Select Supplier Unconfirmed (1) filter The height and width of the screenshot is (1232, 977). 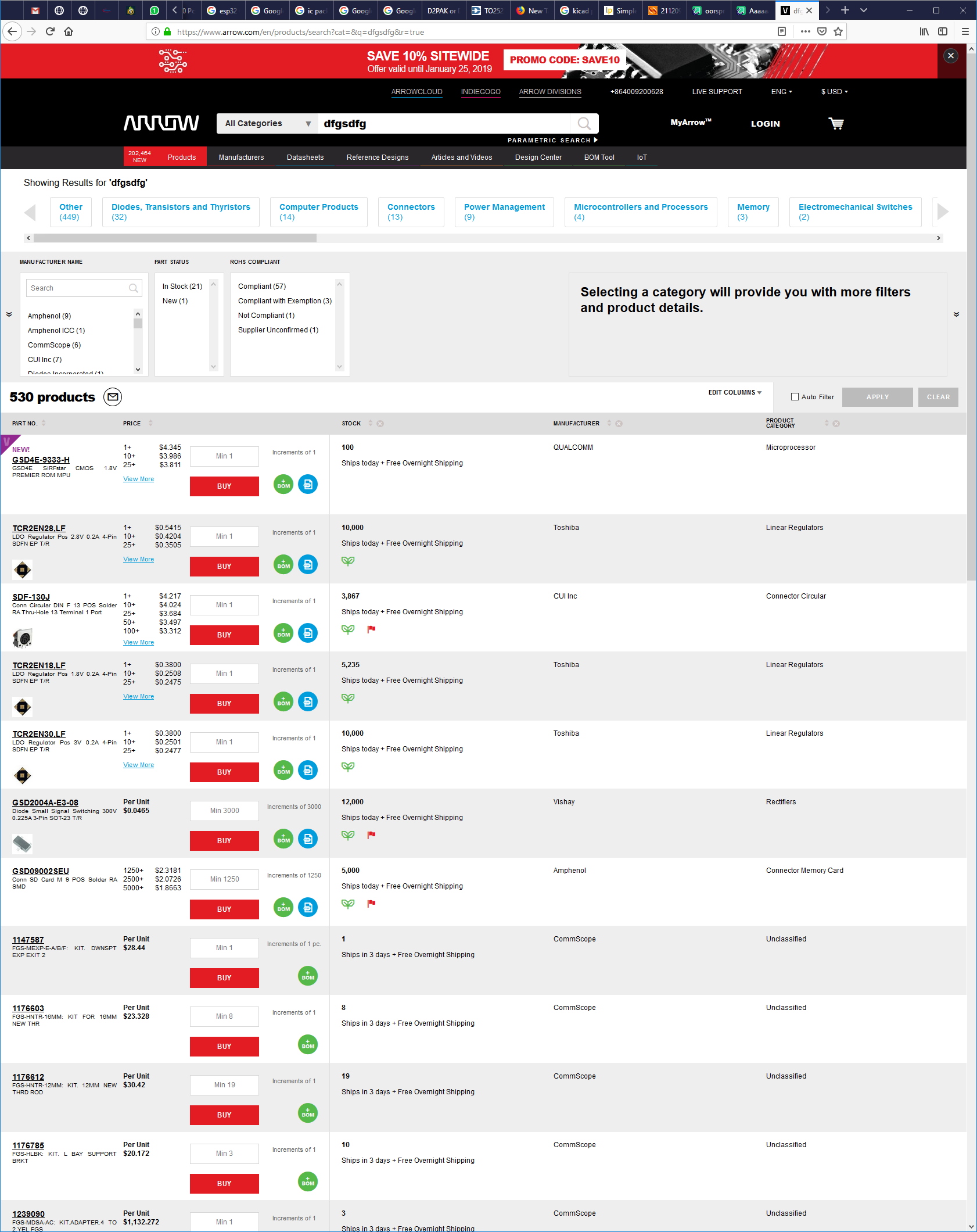pos(278,330)
